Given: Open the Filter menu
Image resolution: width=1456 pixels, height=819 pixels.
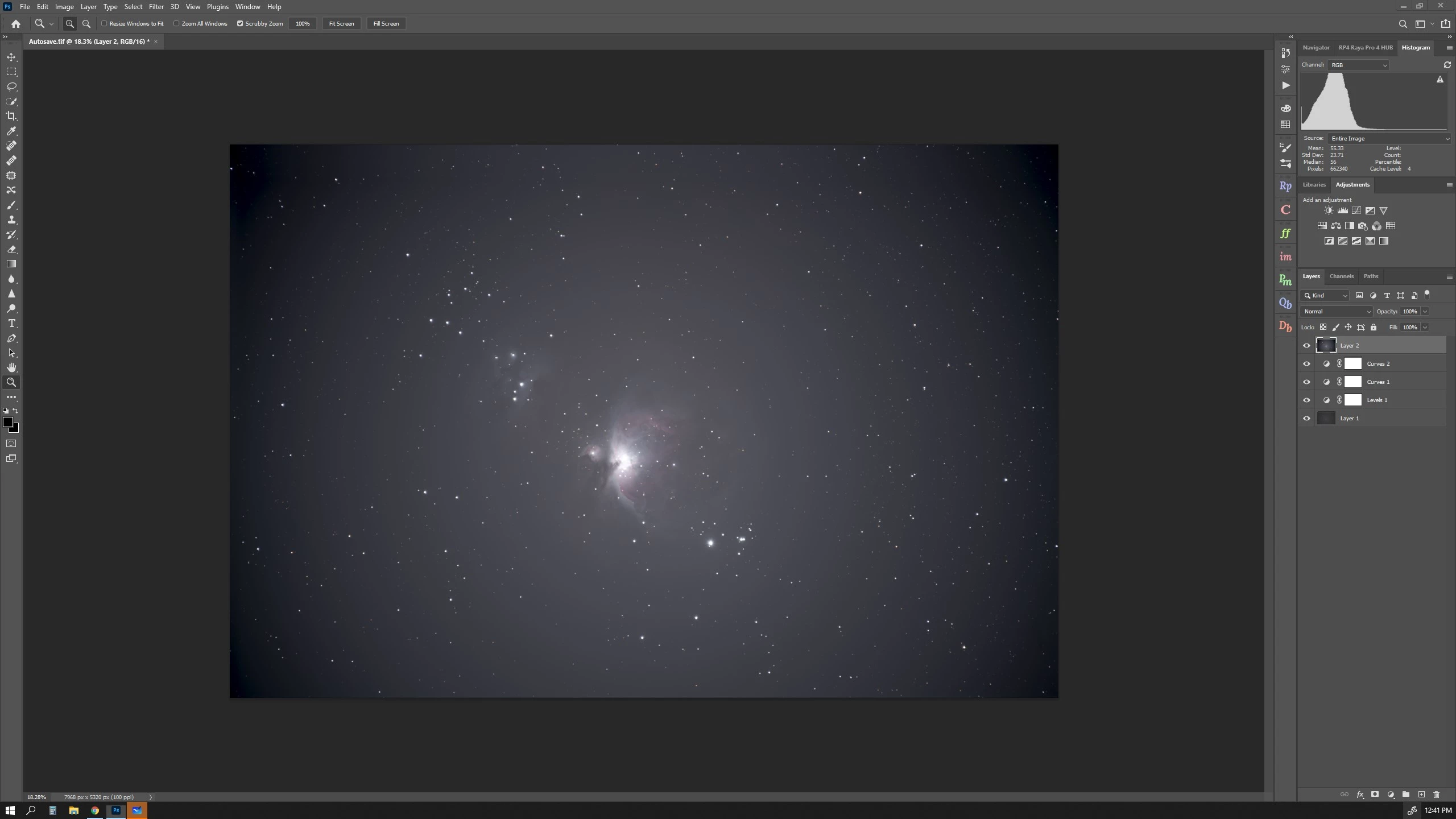Looking at the screenshot, I should tap(156, 7).
